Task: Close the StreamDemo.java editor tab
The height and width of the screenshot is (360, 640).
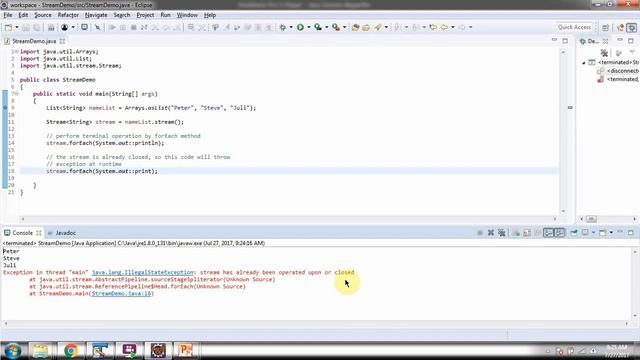Action: point(62,41)
